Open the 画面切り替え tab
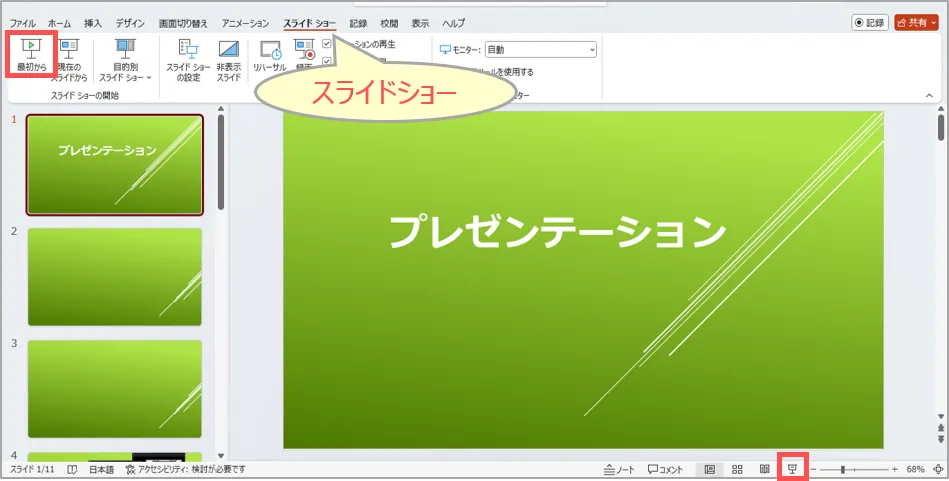 coord(183,23)
